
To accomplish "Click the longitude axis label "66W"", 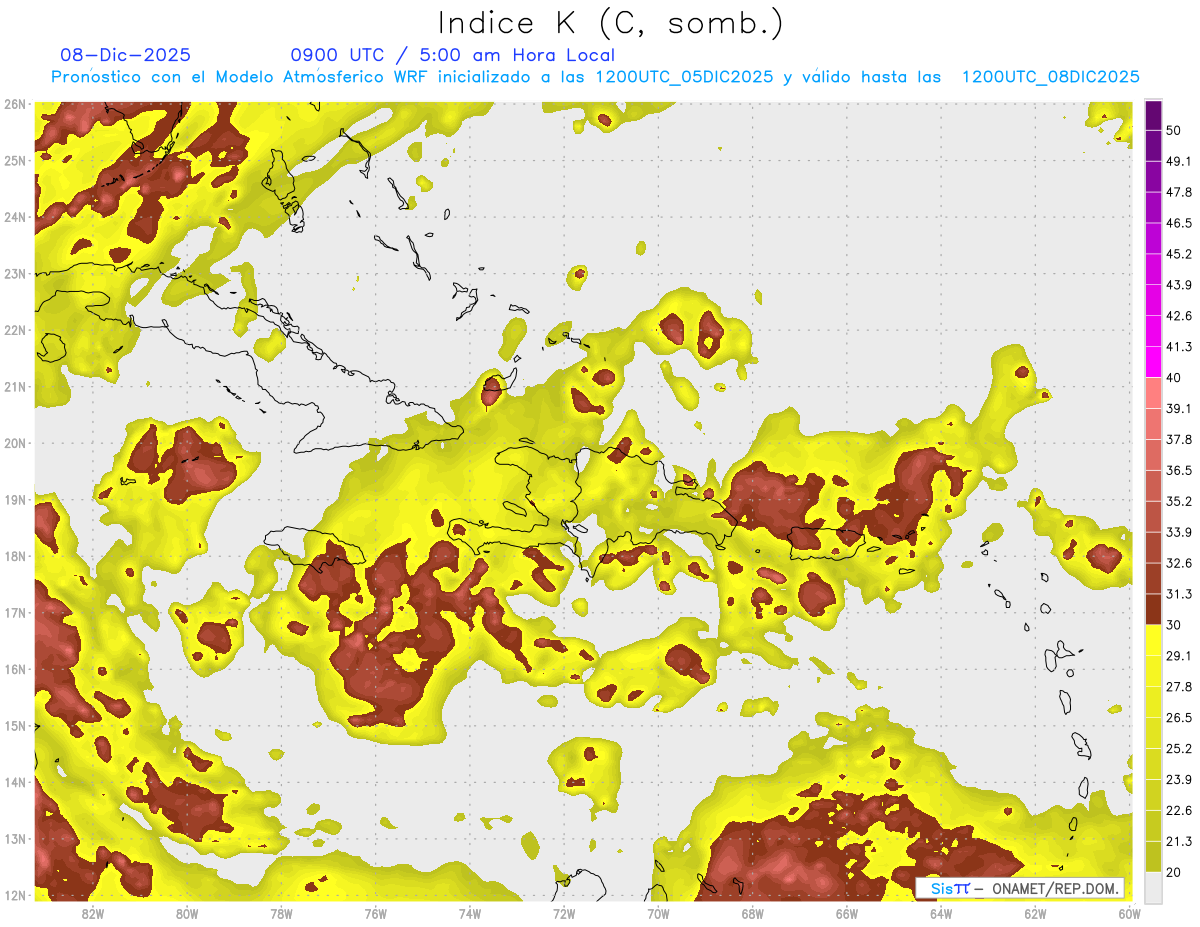I will 847,913.
